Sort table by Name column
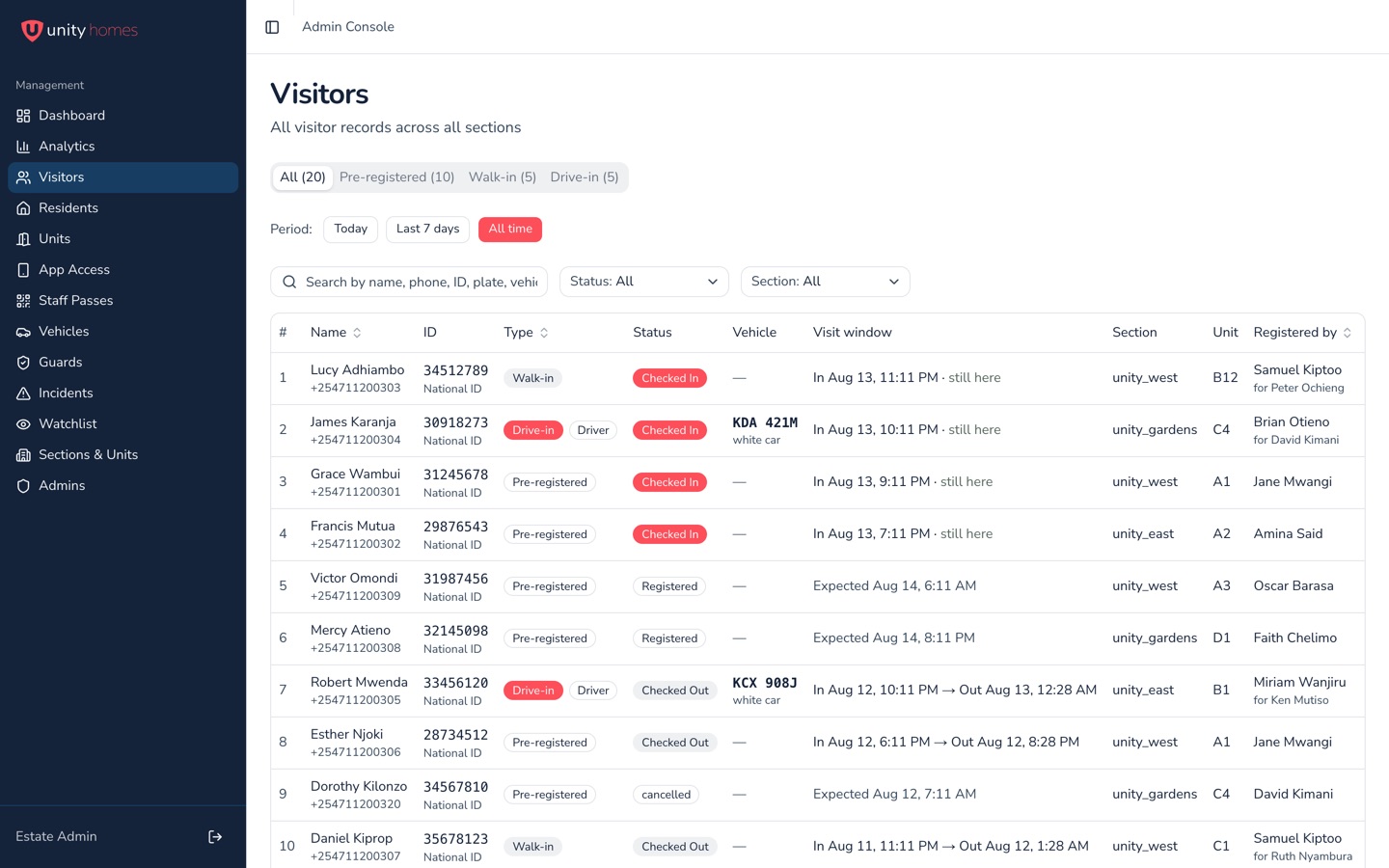Image resolution: width=1389 pixels, height=868 pixels. pos(336,333)
